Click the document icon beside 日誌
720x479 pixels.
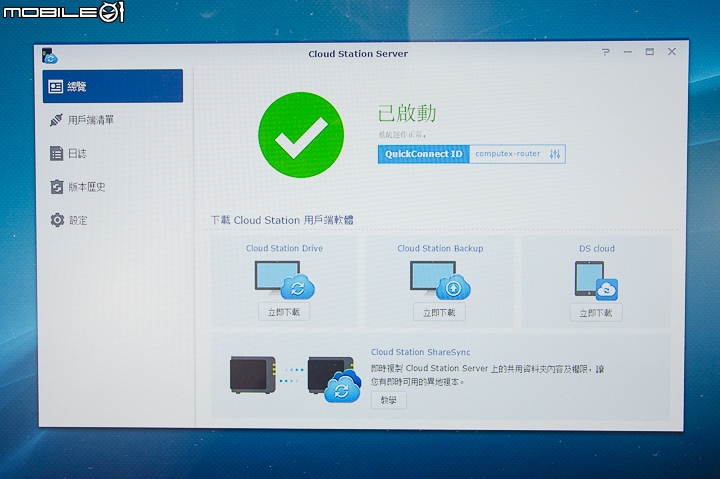point(56,153)
